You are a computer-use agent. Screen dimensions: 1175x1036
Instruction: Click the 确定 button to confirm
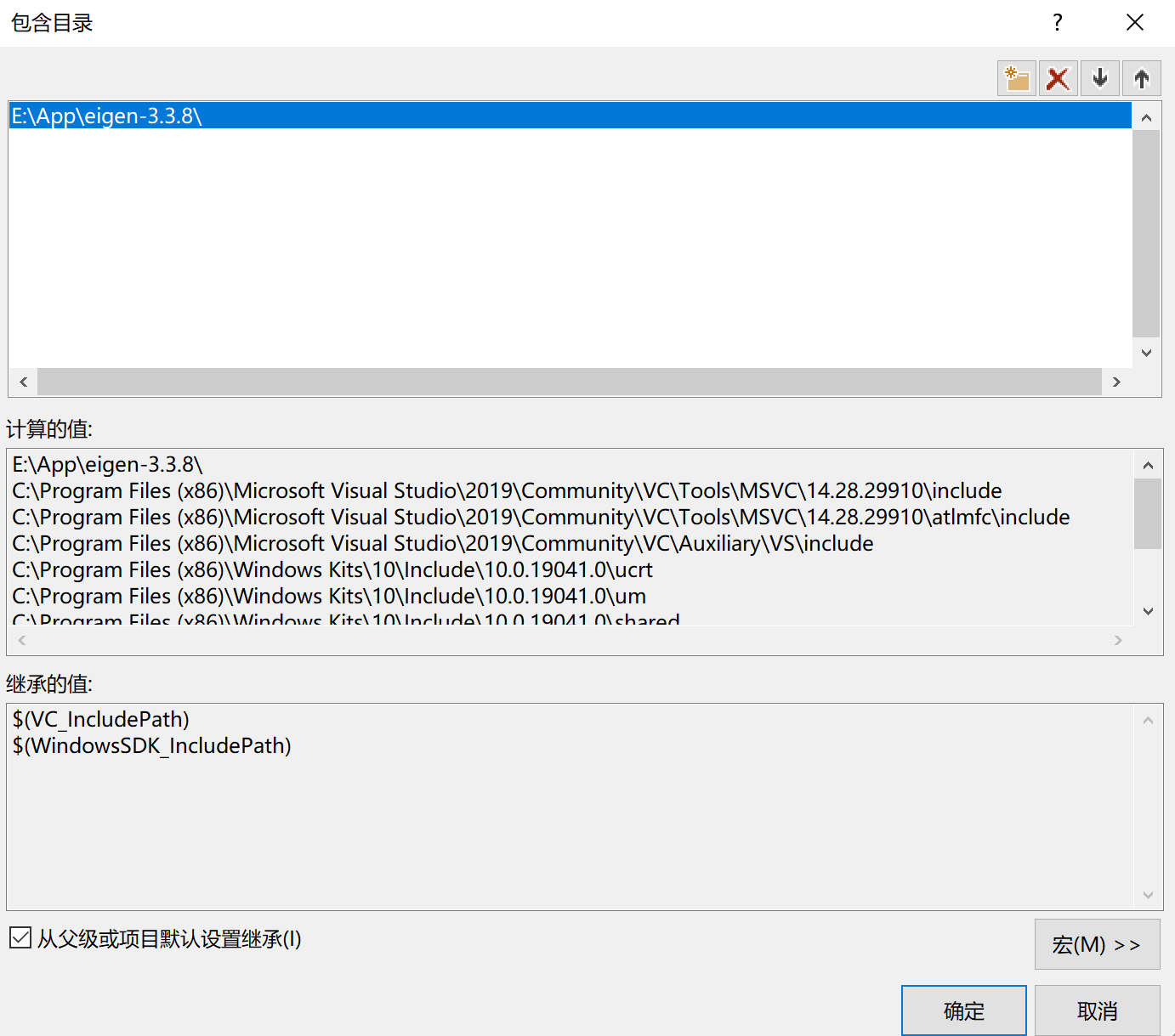(963, 1010)
